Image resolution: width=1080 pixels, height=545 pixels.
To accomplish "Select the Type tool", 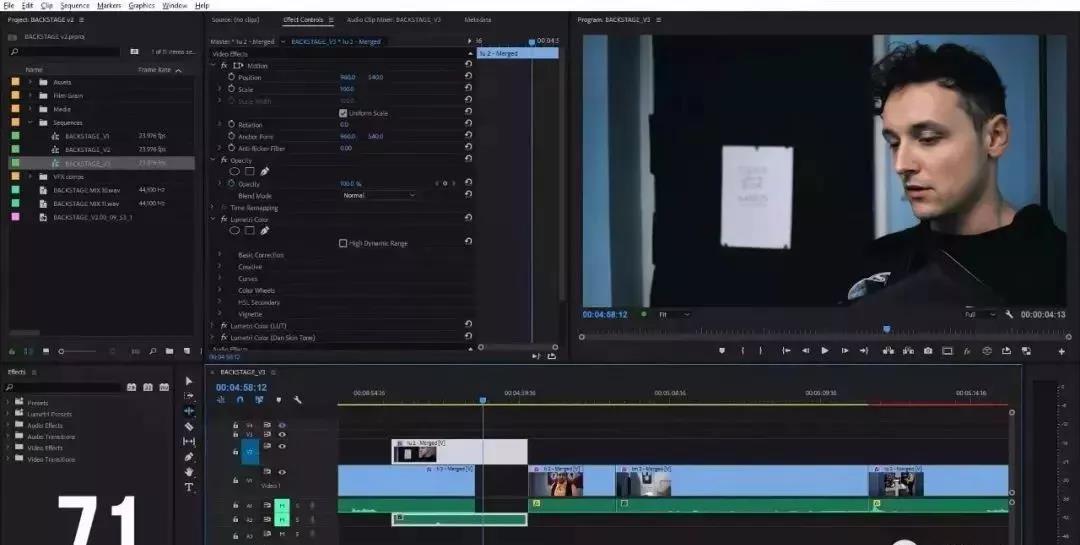I will coord(189,487).
